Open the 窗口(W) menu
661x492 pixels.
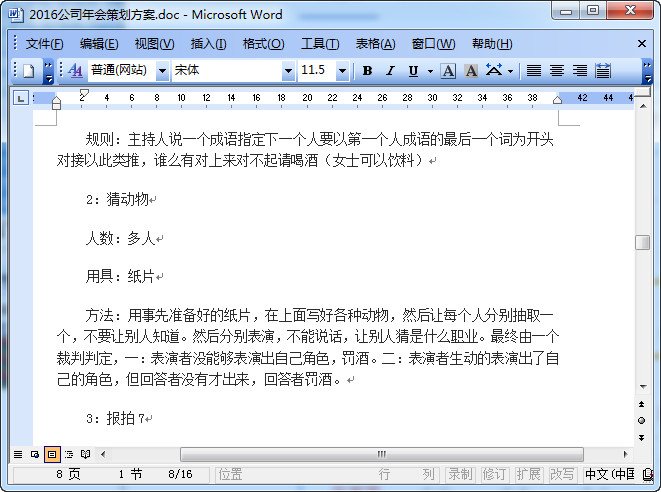point(433,44)
